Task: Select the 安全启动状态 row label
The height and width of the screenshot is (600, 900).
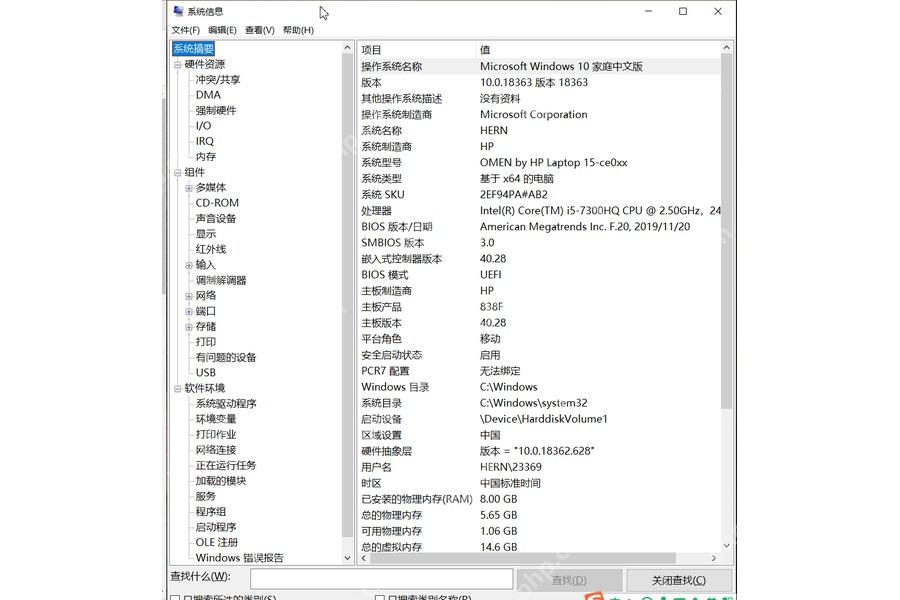Action: point(391,355)
